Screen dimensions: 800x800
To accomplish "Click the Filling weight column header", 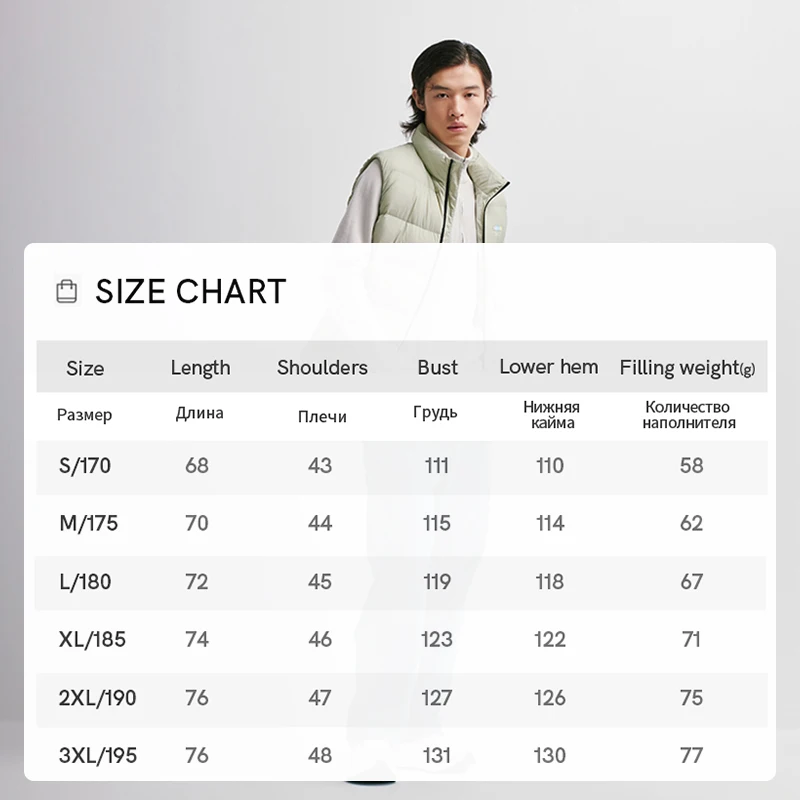I will click(x=686, y=368).
